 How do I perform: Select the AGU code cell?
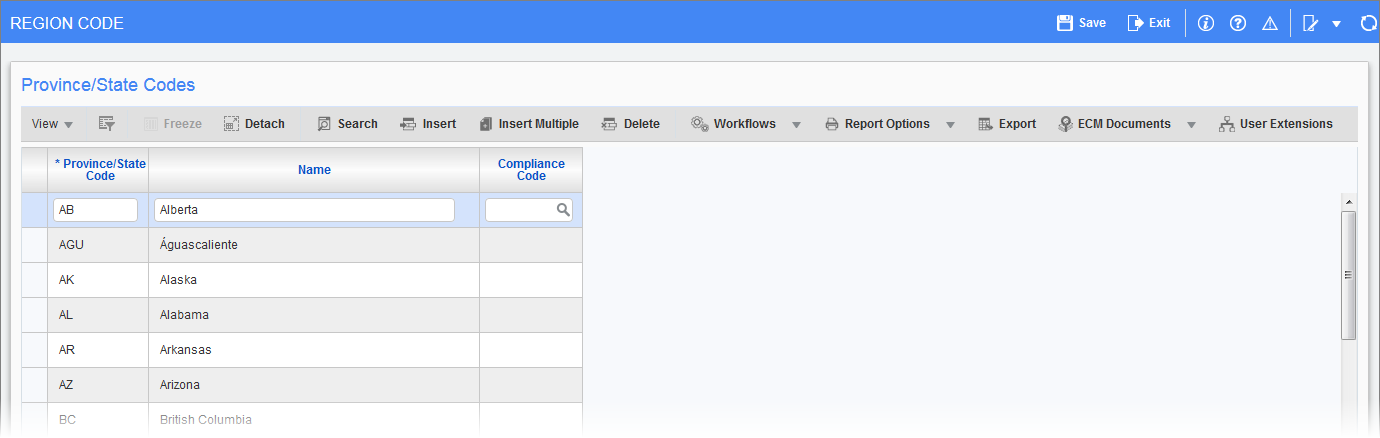pos(98,245)
